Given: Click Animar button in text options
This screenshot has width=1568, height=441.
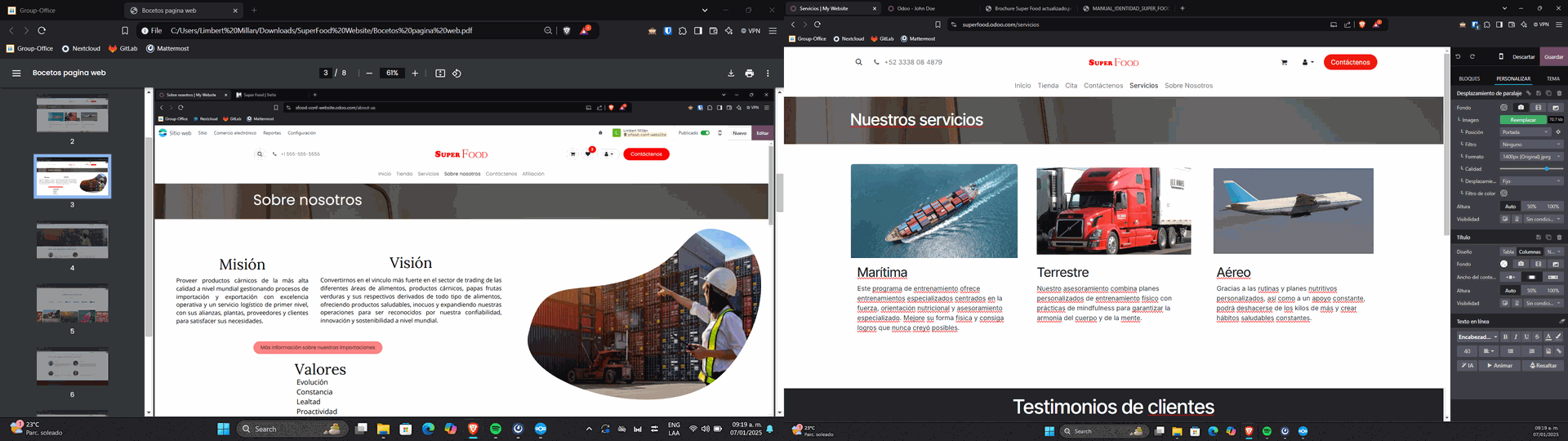Looking at the screenshot, I should pos(1499,366).
